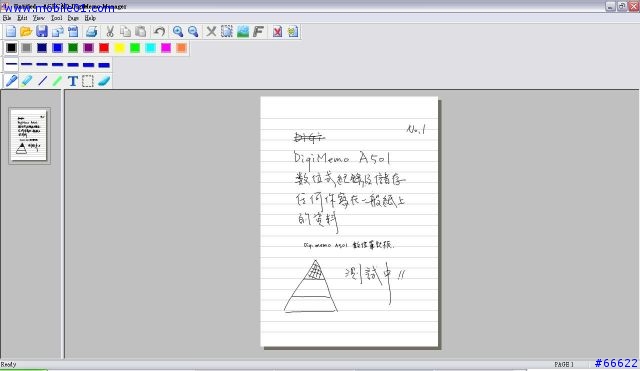
Task: Select the Eraser tool
Action: click(104, 81)
